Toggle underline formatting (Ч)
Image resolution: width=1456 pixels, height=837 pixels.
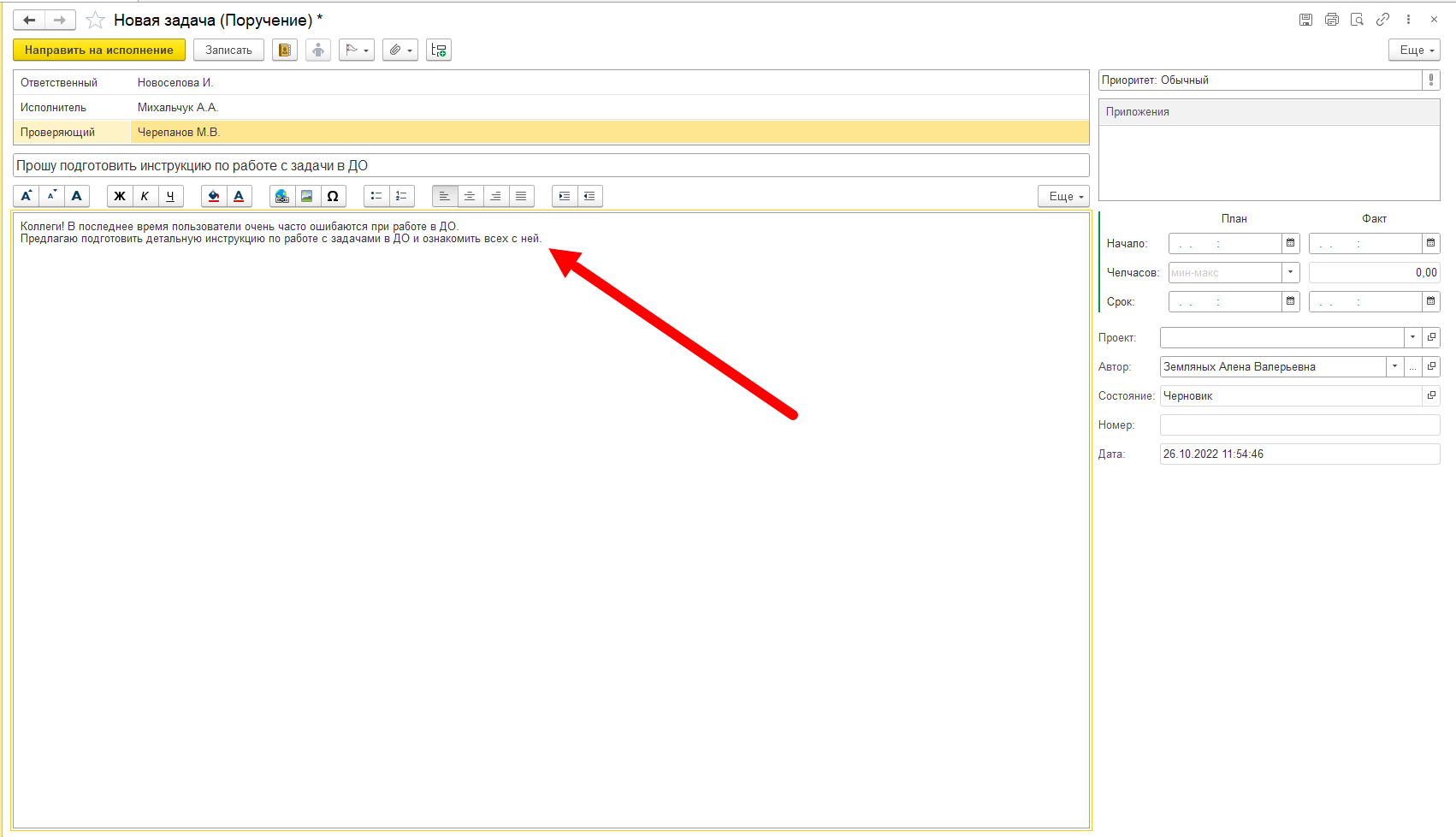coord(170,196)
